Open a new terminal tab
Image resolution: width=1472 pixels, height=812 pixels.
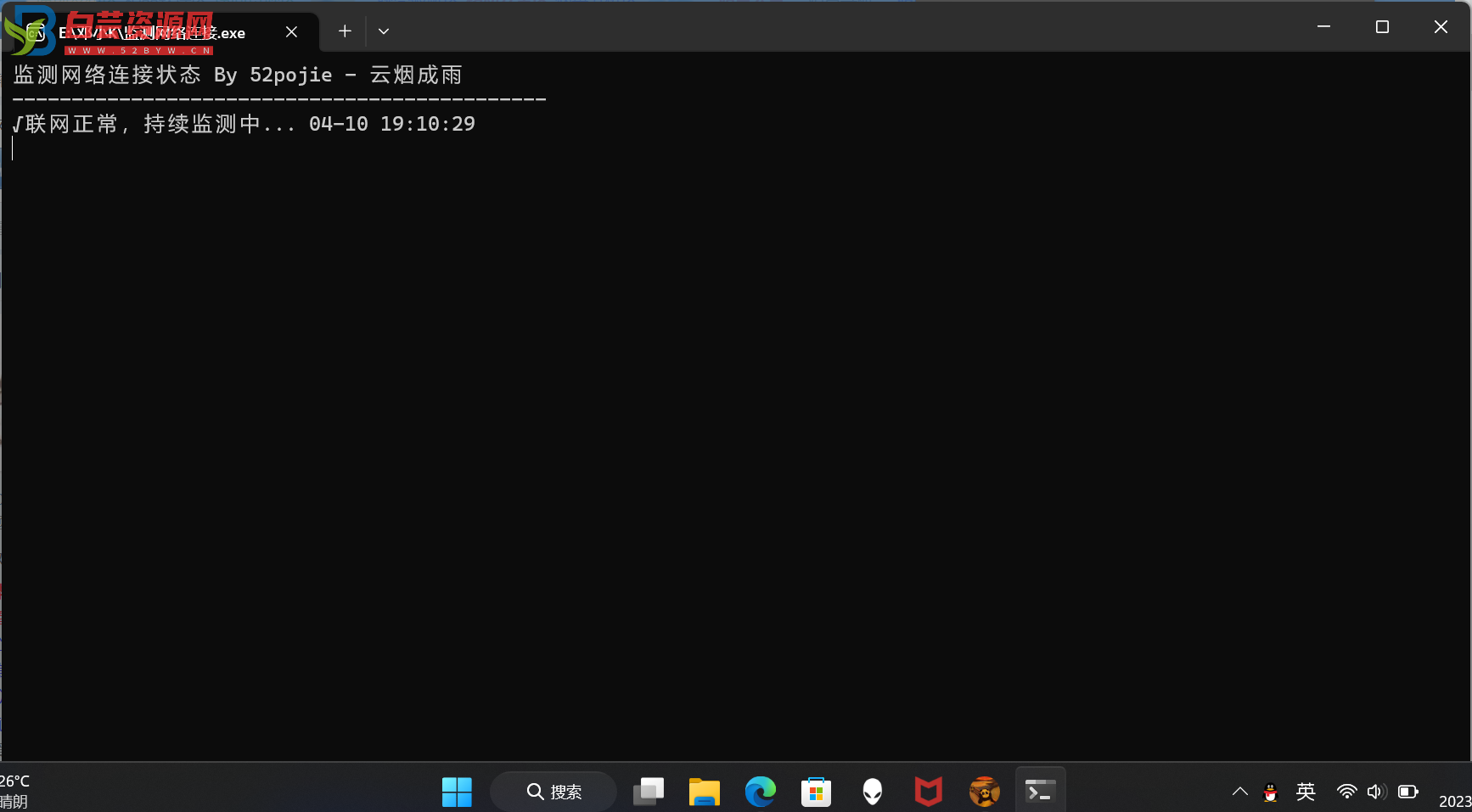point(345,31)
